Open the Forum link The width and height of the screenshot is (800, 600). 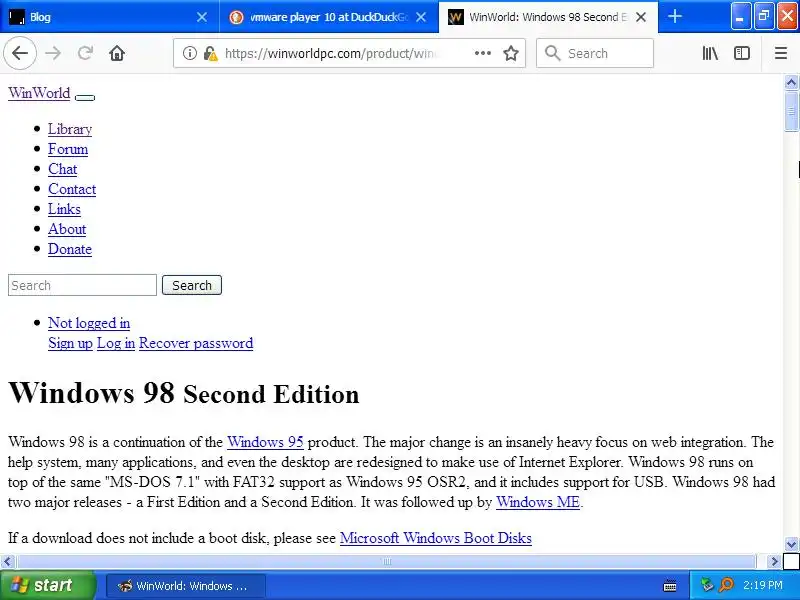pyautogui.click(x=68, y=149)
